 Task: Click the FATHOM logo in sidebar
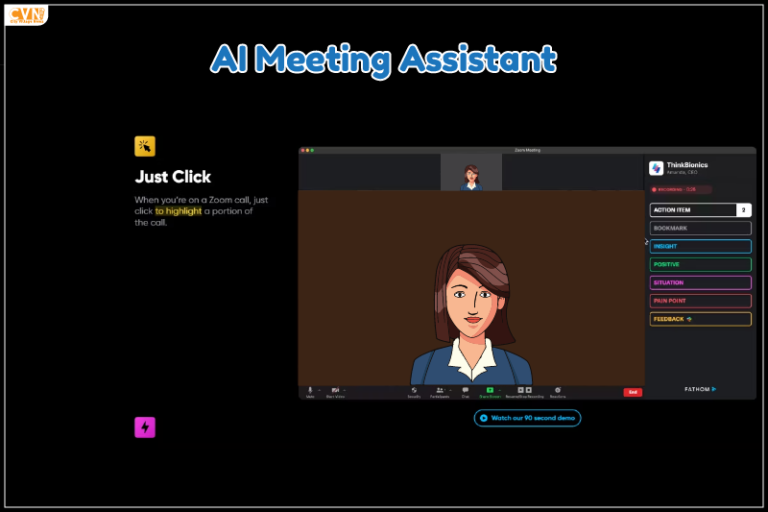[x=700, y=389]
